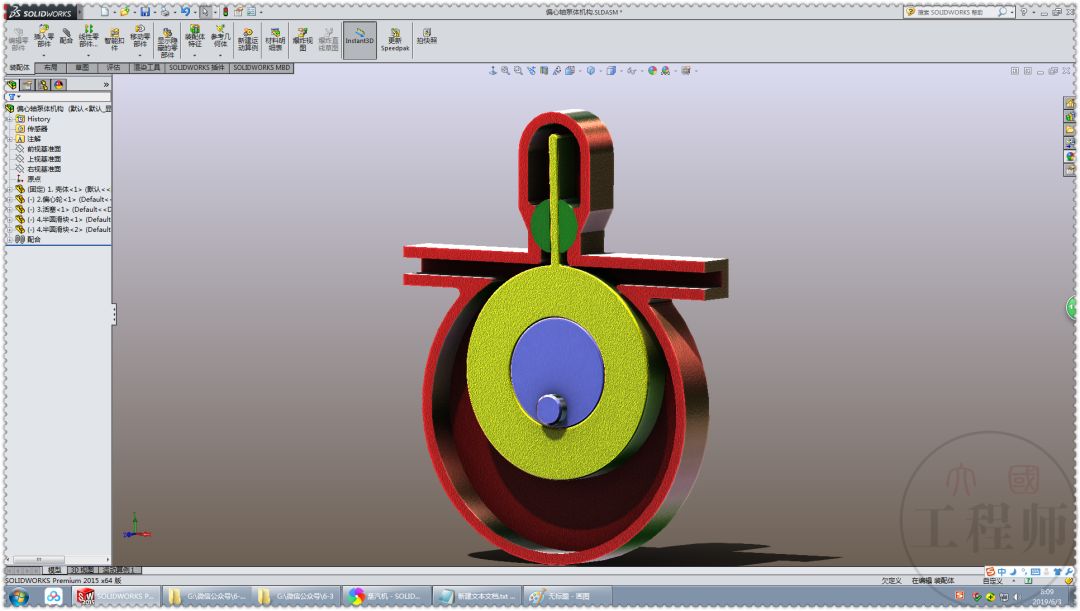
Task: Select the 3.活塞<1> component
Action: pos(45,210)
